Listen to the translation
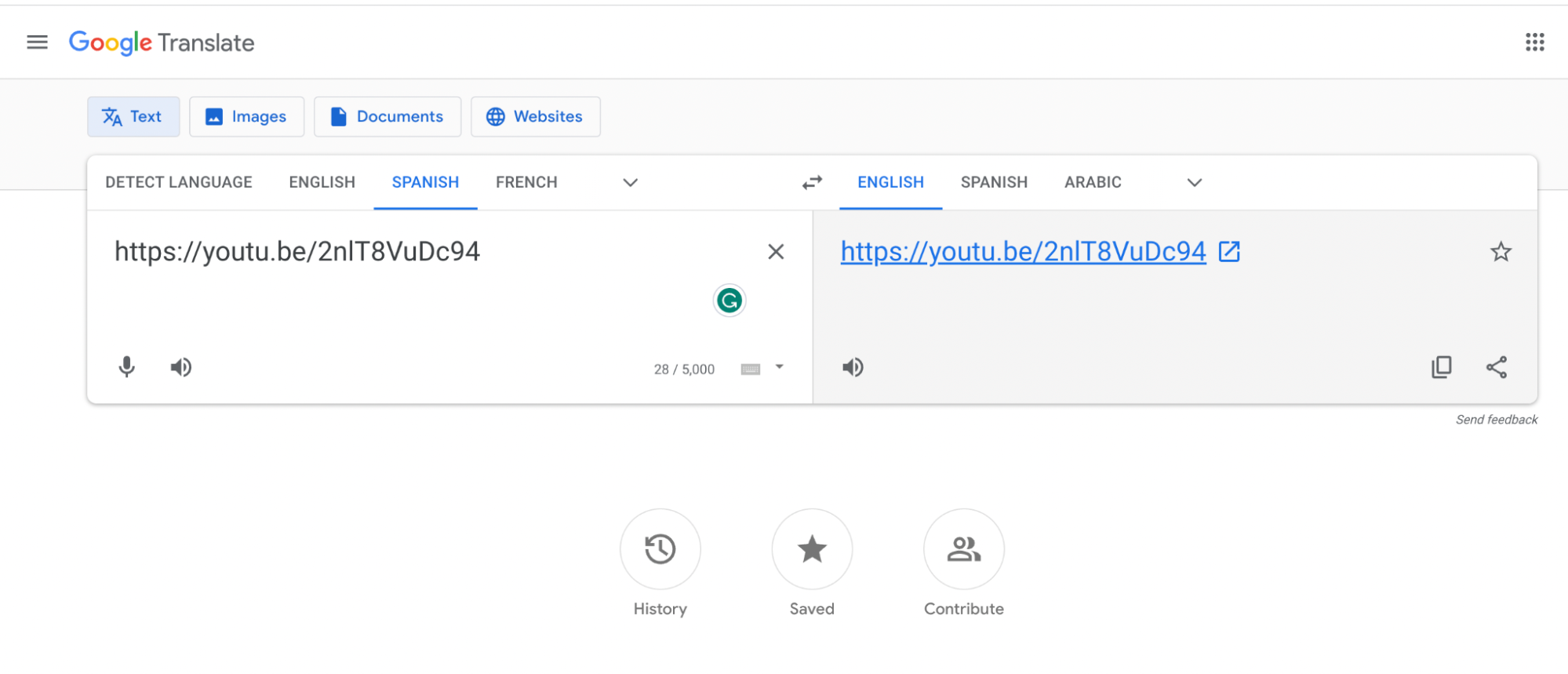 coord(853,367)
